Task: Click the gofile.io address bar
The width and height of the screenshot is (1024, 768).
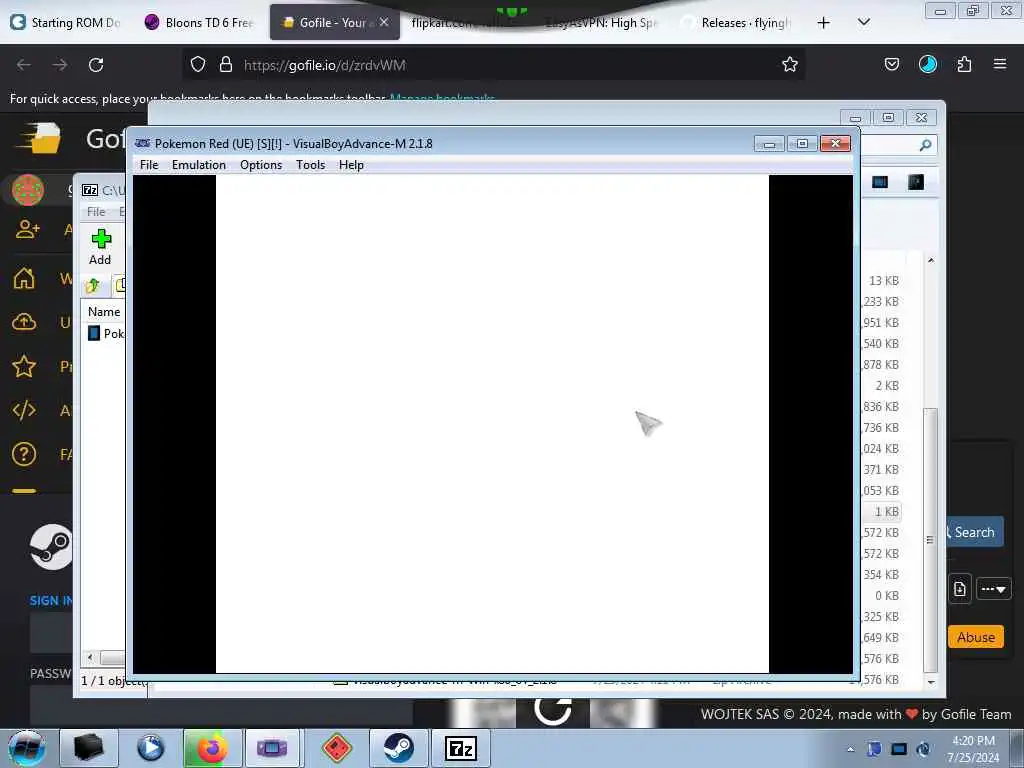Action: pyautogui.click(x=496, y=65)
